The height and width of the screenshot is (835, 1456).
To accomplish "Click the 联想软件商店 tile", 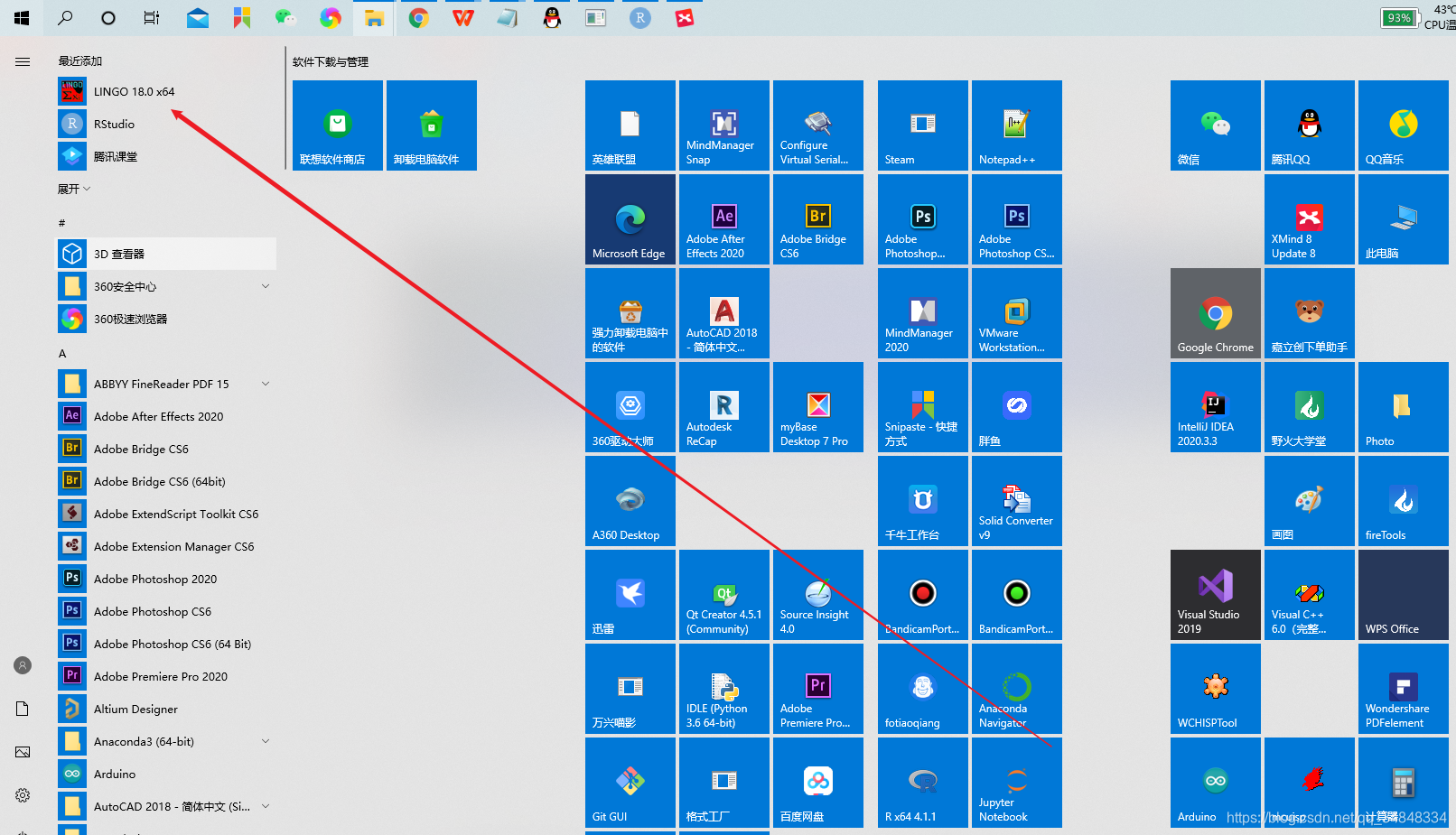I will [338, 125].
